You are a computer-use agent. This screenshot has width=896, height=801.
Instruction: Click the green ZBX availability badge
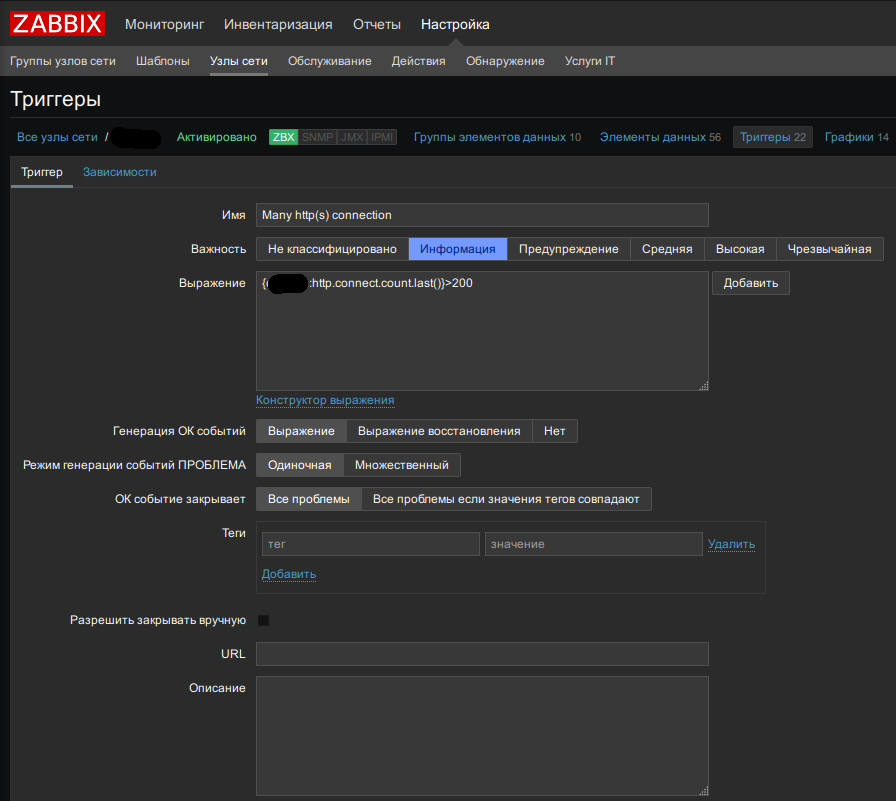(x=283, y=137)
